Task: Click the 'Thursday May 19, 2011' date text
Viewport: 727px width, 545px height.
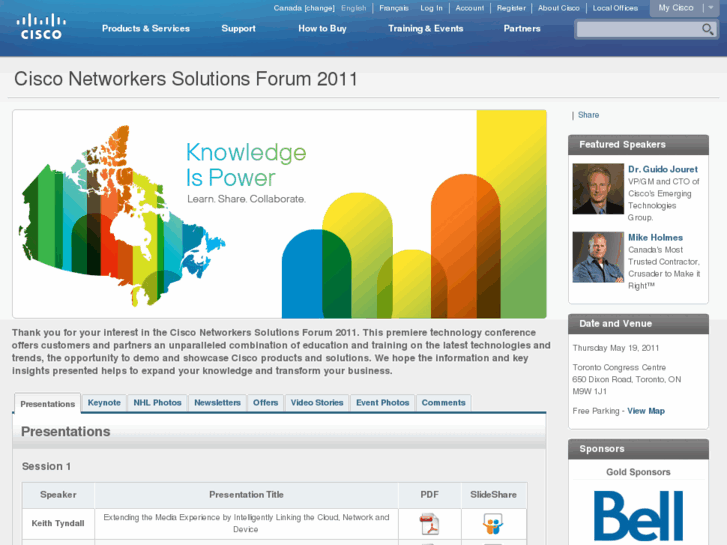Action: [615, 348]
